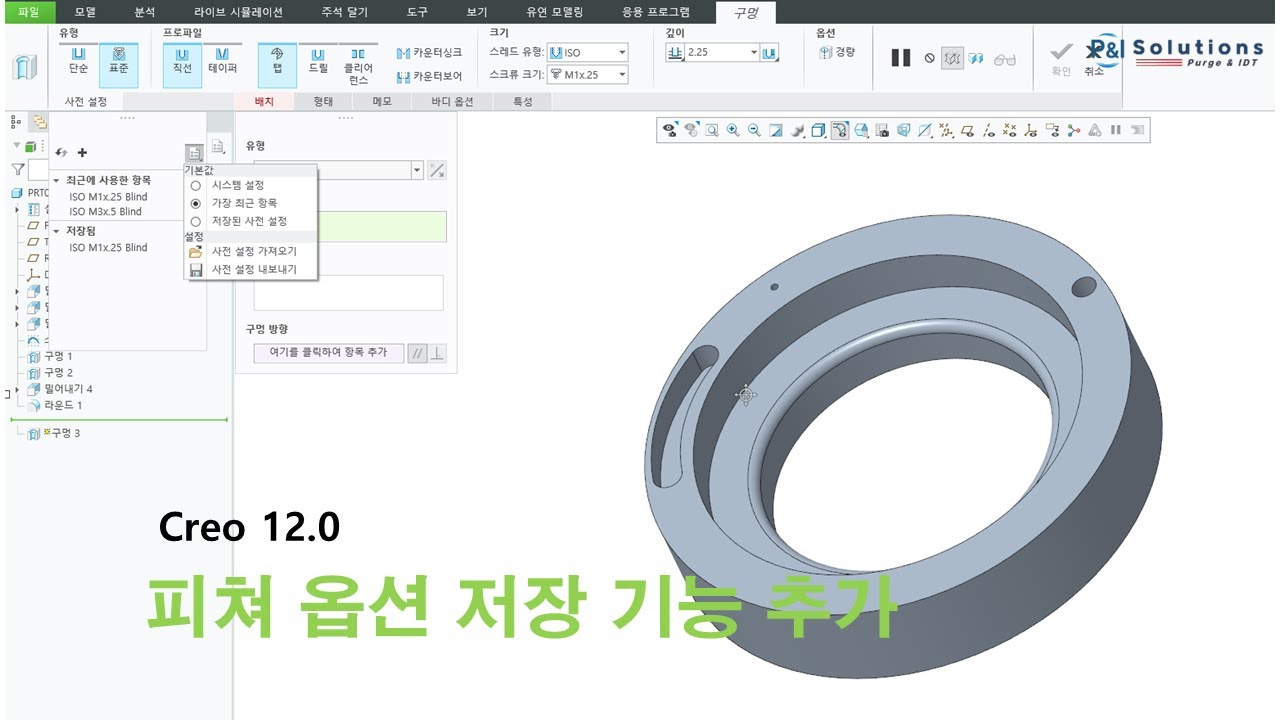Screen dimensions: 1280x720
Task: Switch to the 모델 ribbon tab
Action: pyautogui.click(x=86, y=12)
